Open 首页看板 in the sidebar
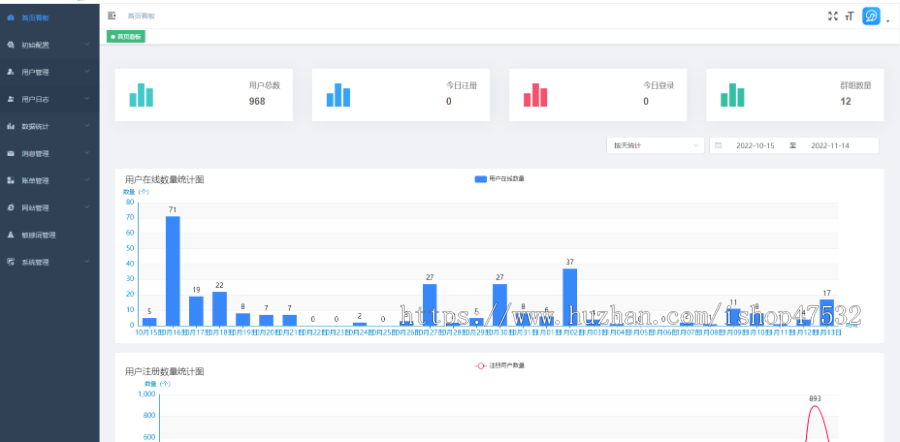 point(49,17)
